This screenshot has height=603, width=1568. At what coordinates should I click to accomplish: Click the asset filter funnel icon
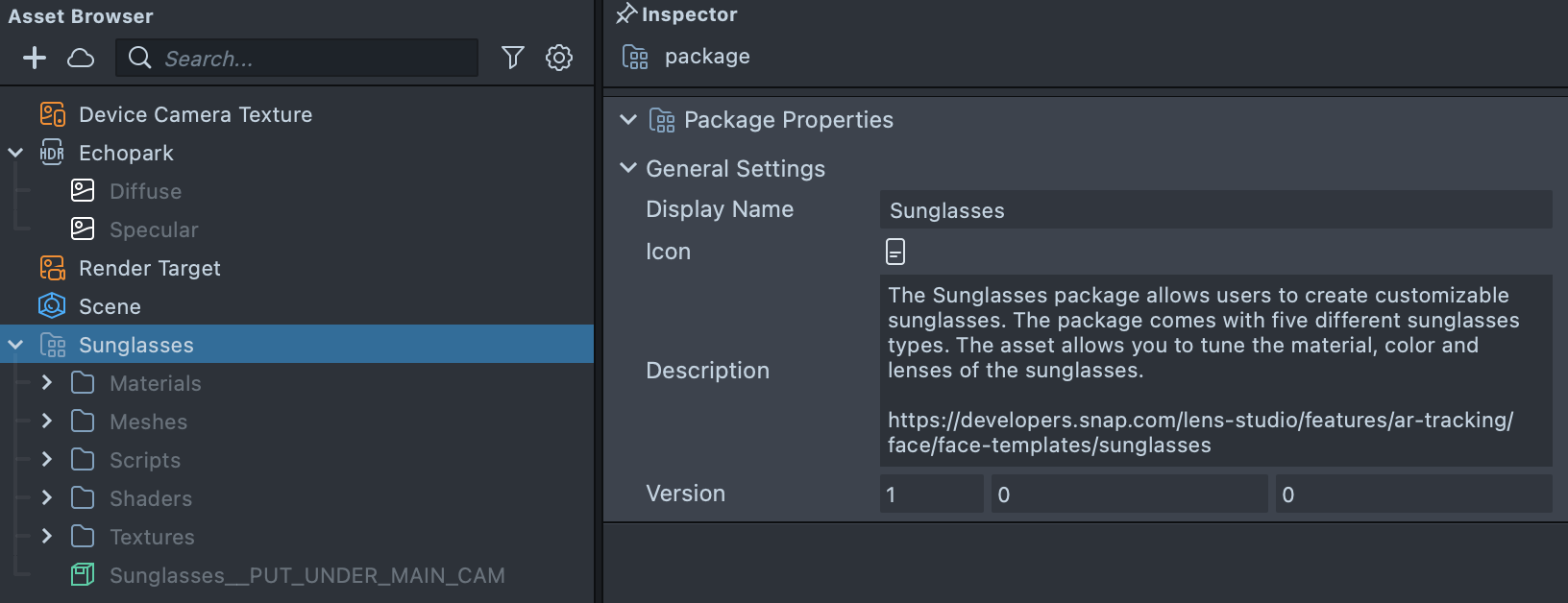point(513,59)
